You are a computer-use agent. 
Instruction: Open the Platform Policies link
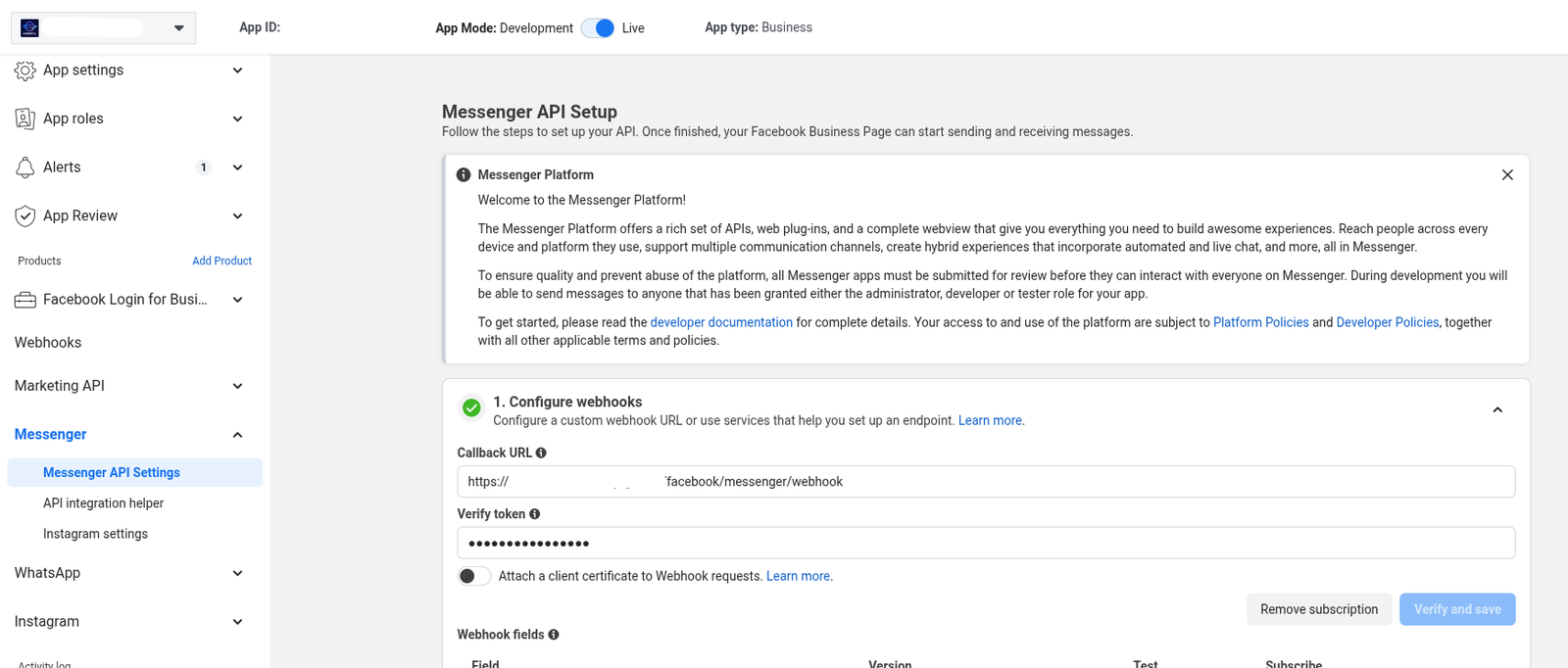[x=1260, y=322]
